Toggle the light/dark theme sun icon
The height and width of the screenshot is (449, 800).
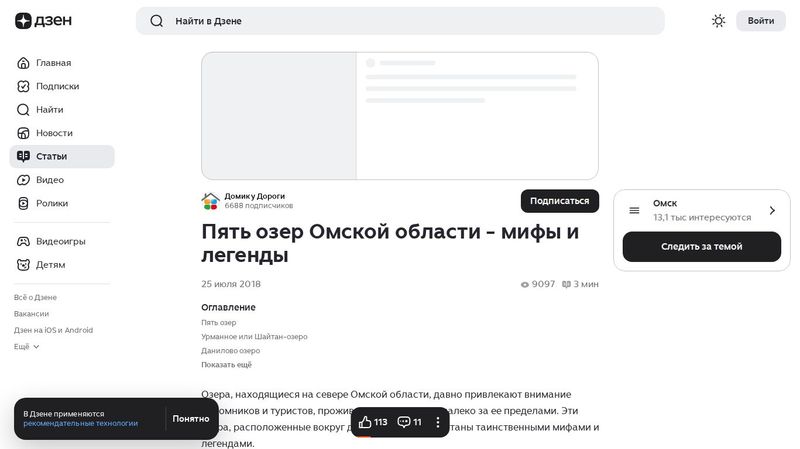718,21
